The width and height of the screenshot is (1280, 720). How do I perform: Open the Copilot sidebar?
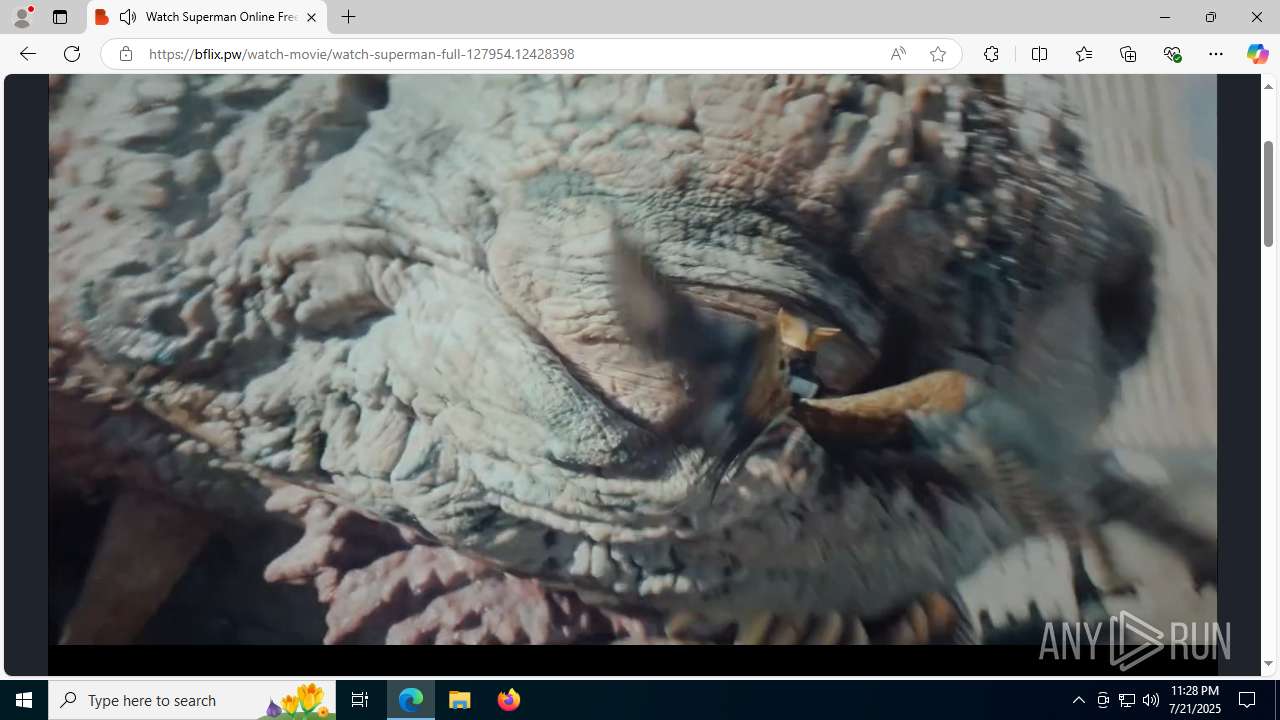1257,54
